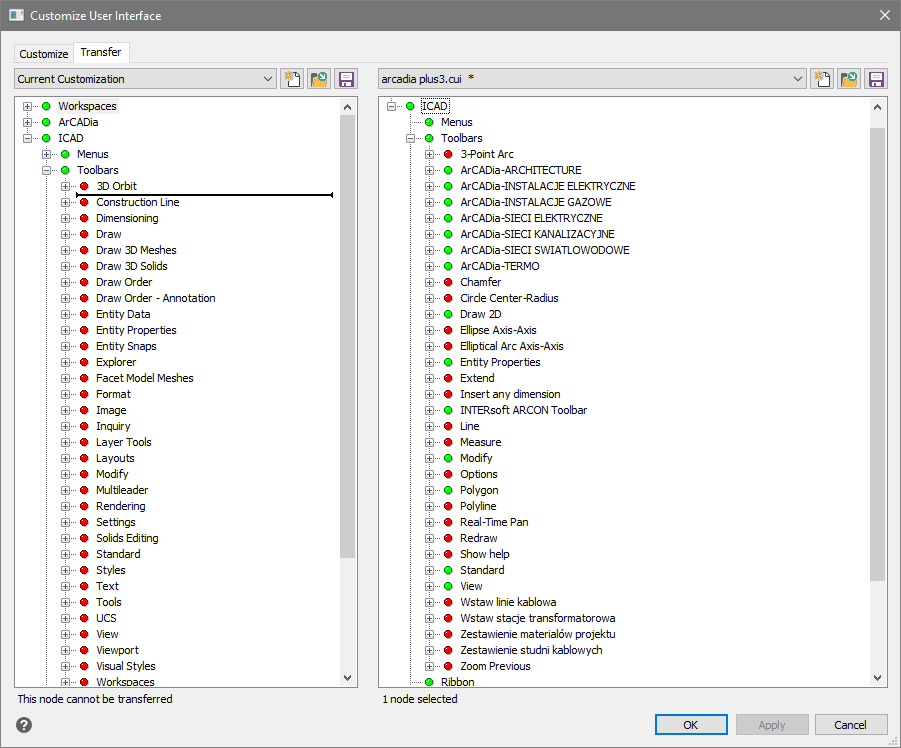Select Circle Center-Radius toolbar
The height and width of the screenshot is (748, 901).
point(509,298)
